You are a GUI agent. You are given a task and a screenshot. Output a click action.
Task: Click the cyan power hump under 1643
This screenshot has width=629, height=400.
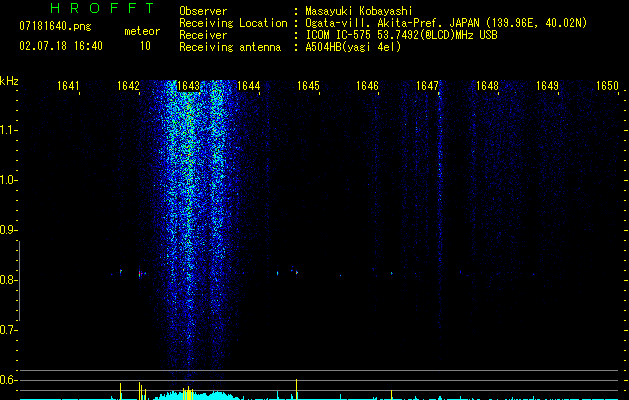click(x=197, y=395)
